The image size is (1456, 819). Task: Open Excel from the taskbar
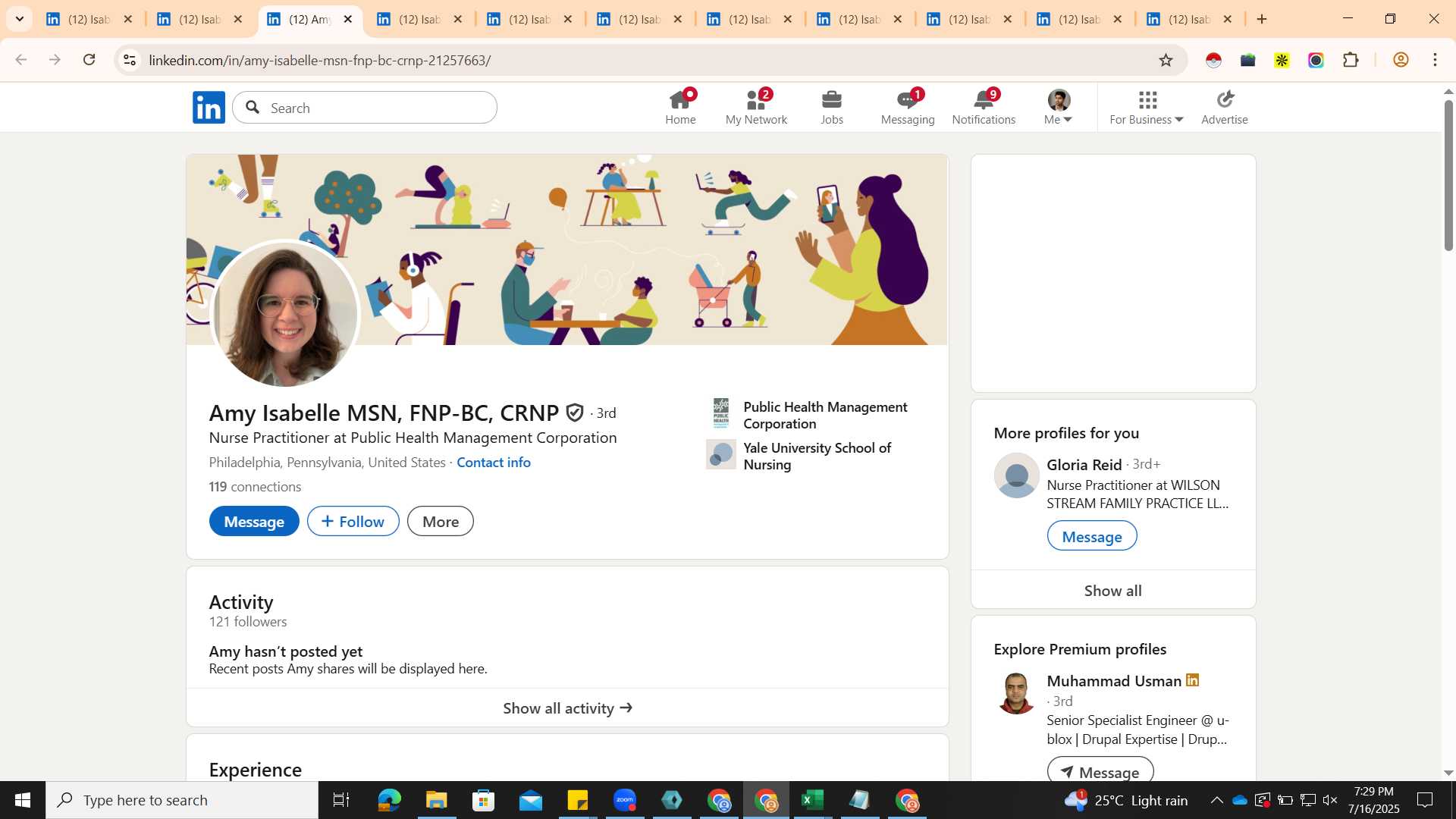pyautogui.click(x=812, y=800)
